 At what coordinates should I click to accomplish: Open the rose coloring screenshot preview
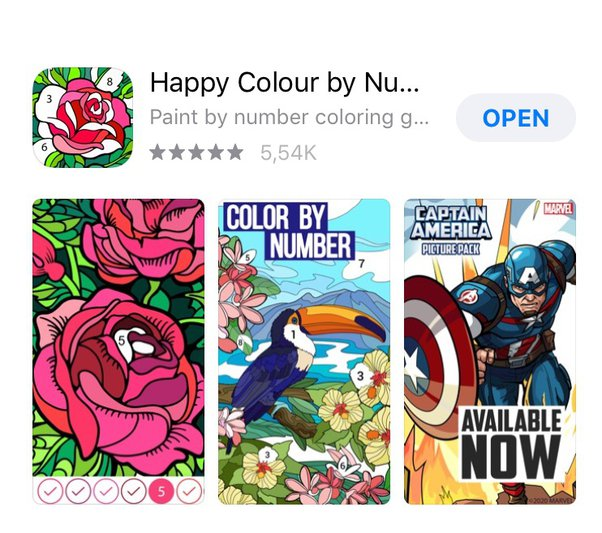pos(118,351)
